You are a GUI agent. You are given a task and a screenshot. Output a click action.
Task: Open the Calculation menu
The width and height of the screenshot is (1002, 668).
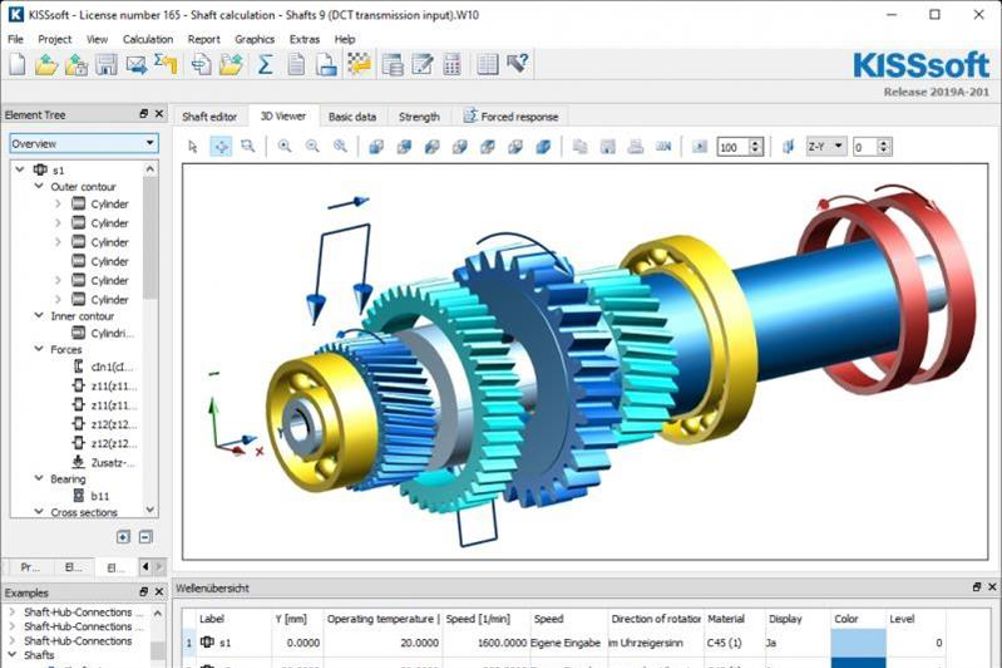[x=148, y=39]
